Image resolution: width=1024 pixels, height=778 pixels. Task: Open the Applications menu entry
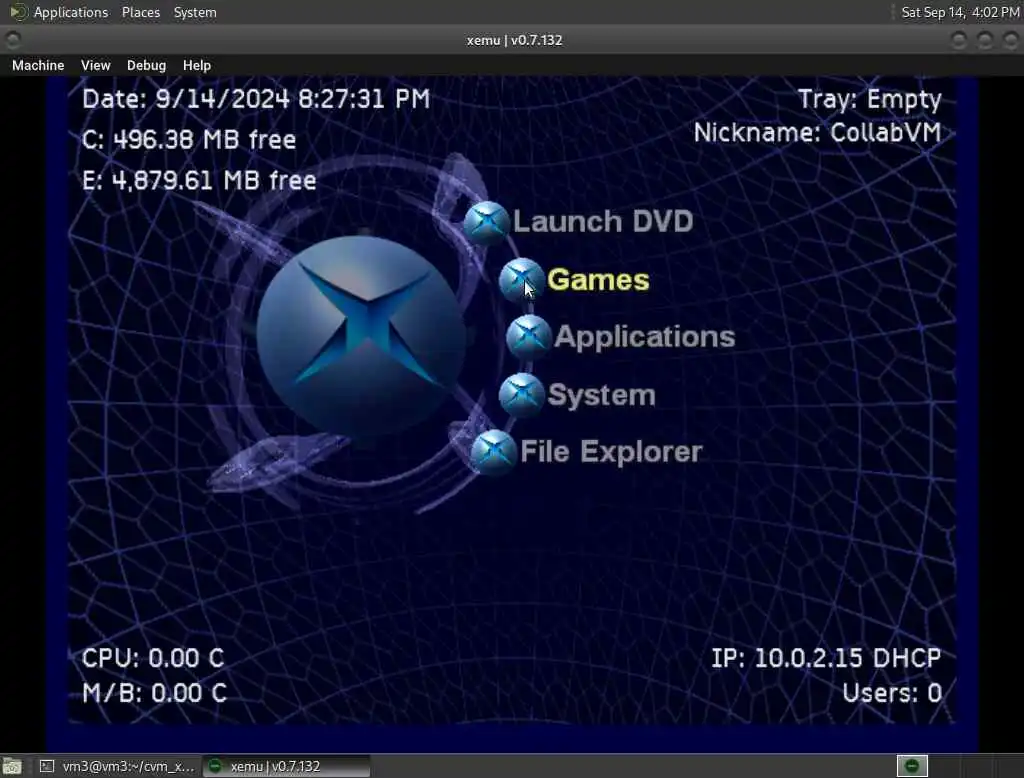[645, 336]
